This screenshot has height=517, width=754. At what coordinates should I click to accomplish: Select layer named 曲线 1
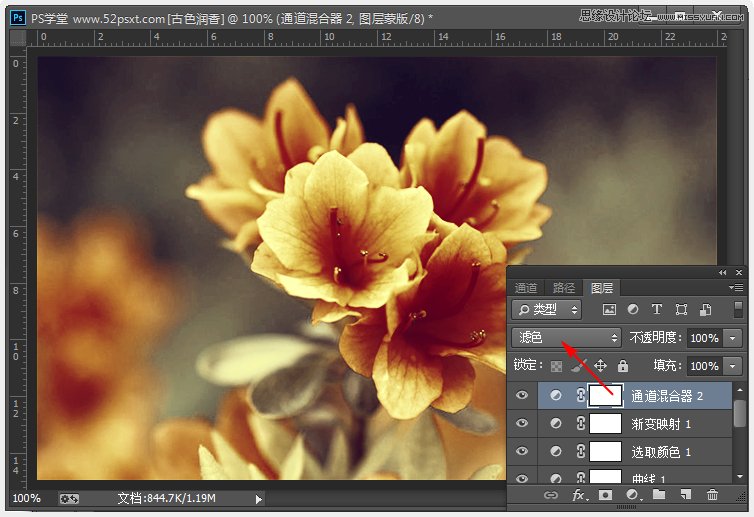648,478
